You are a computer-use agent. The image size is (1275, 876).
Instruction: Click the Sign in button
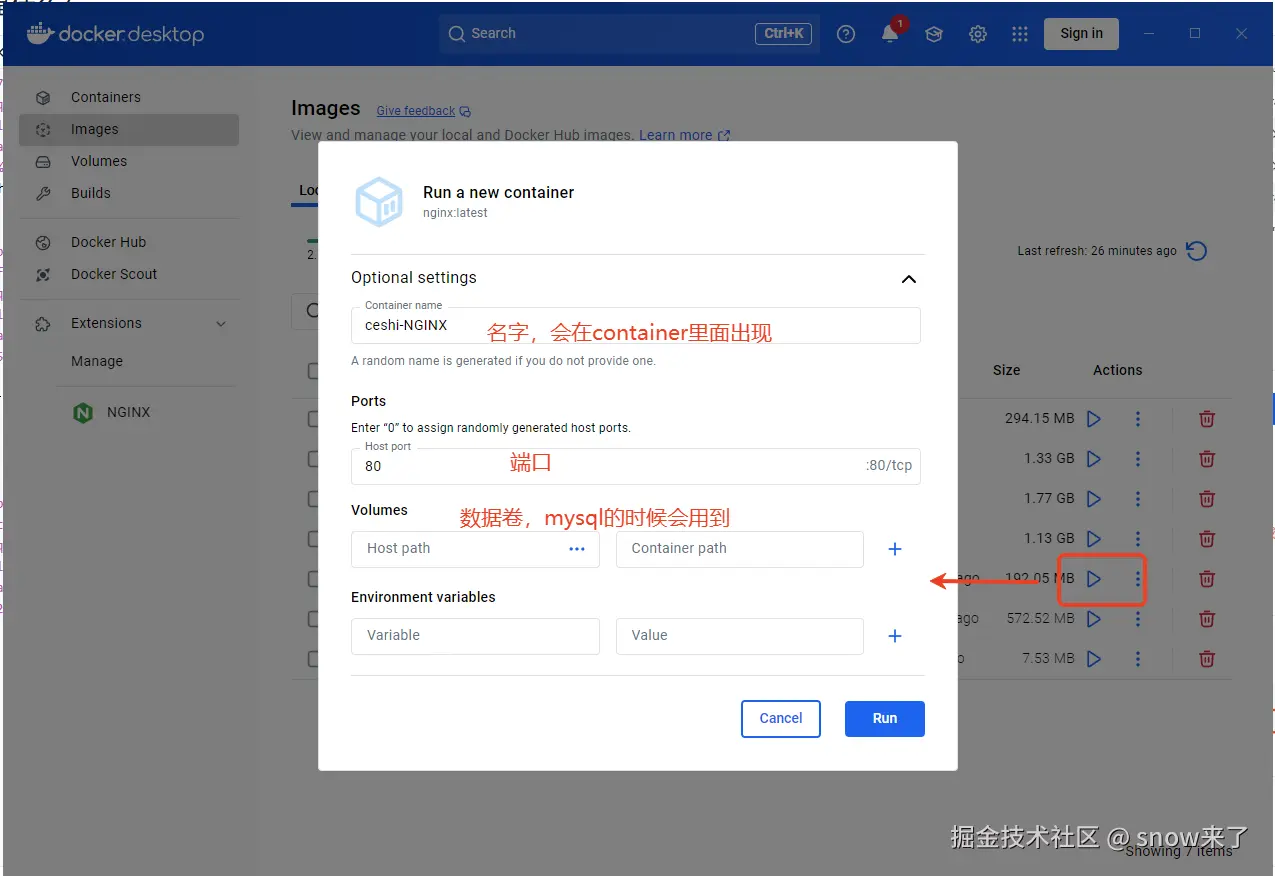point(1081,33)
